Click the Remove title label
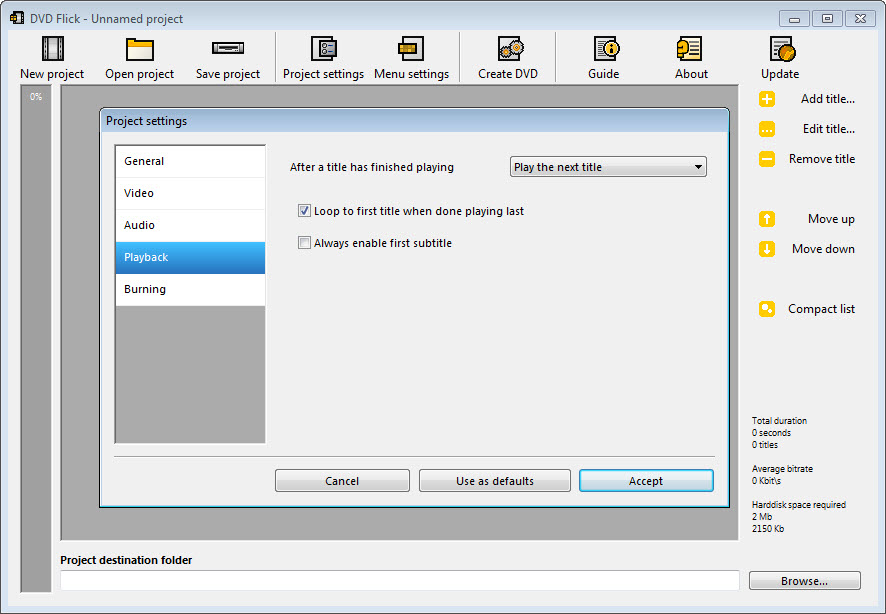Screen dimensions: 886x614 pyautogui.click(x=822, y=159)
